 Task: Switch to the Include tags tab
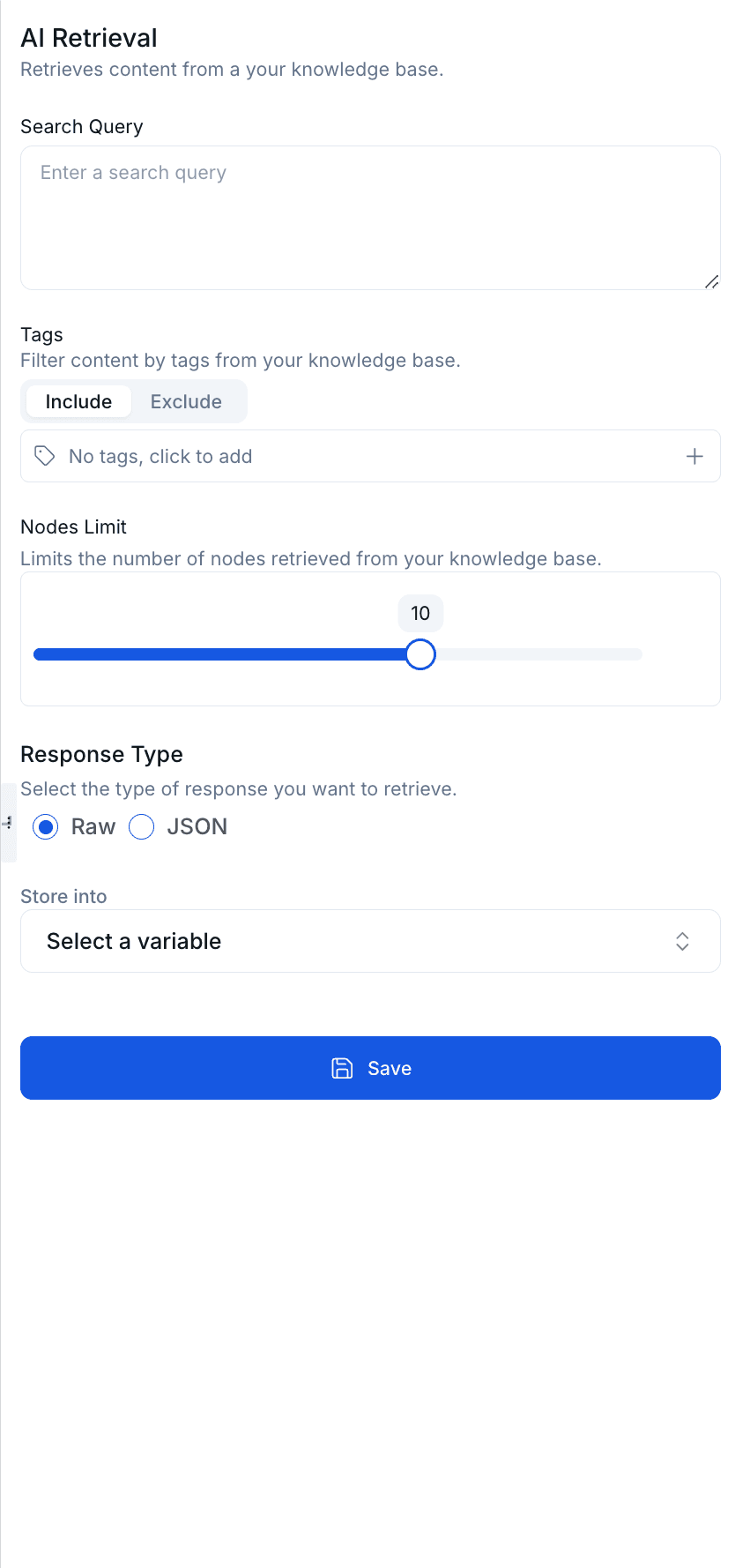pos(78,402)
